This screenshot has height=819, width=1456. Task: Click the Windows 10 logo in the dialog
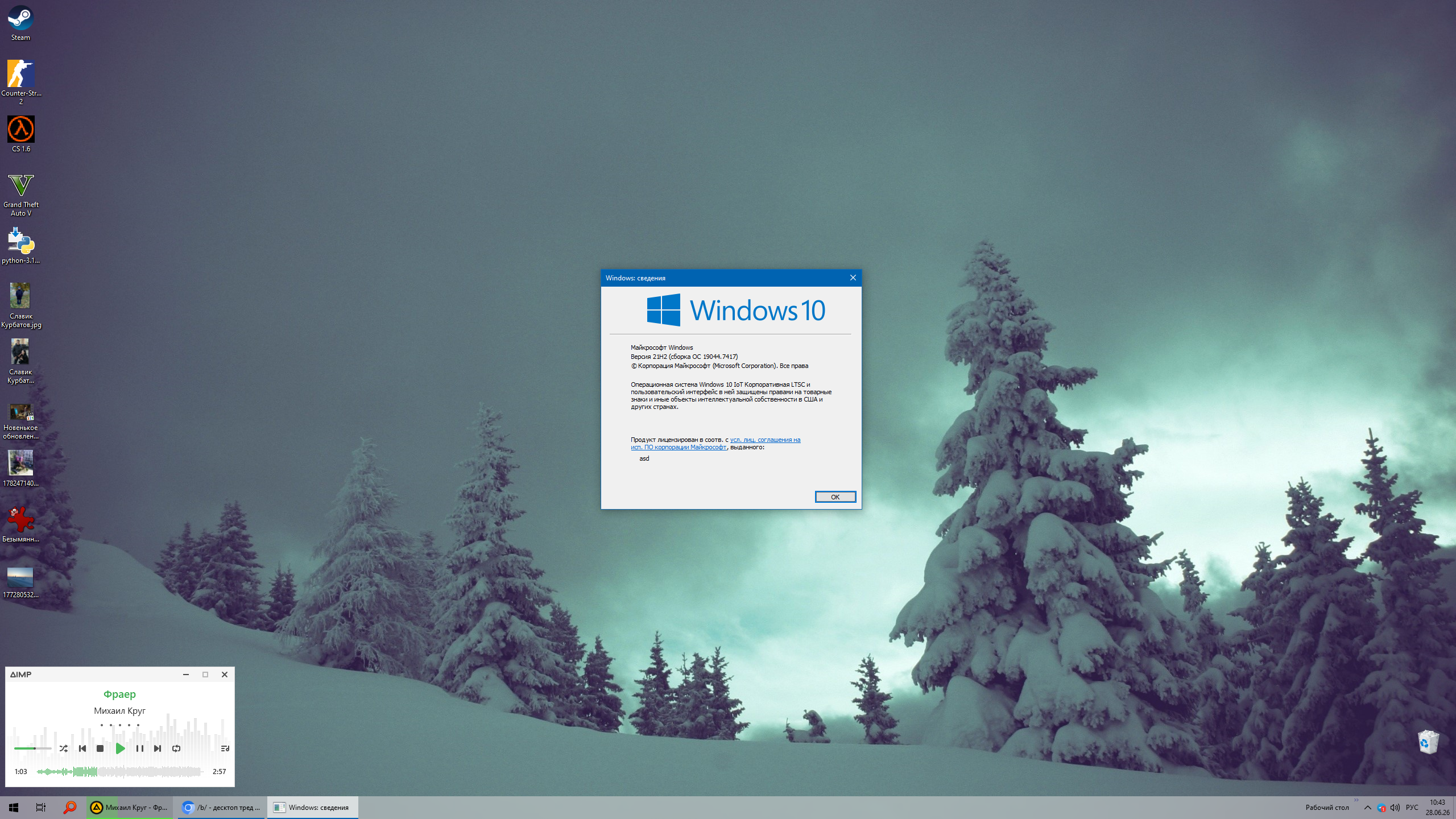(736, 310)
